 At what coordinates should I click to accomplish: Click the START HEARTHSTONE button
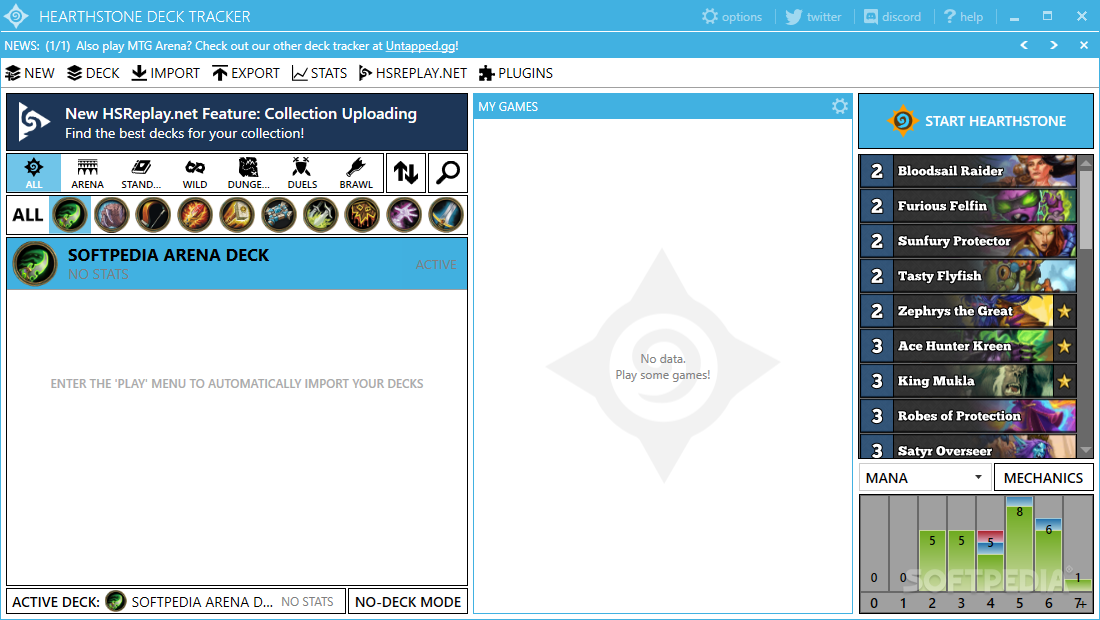(x=976, y=121)
